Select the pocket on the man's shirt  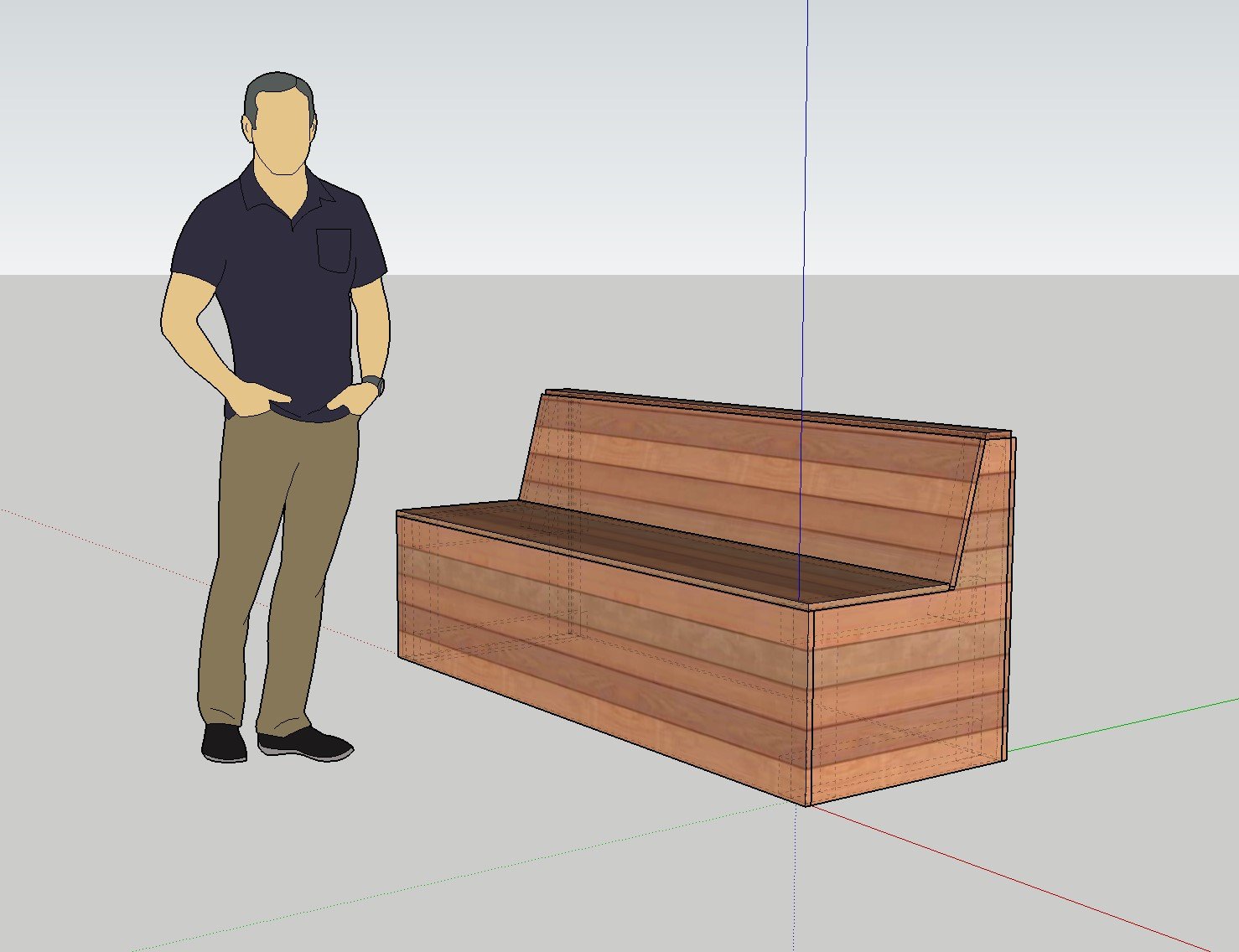[x=334, y=250]
